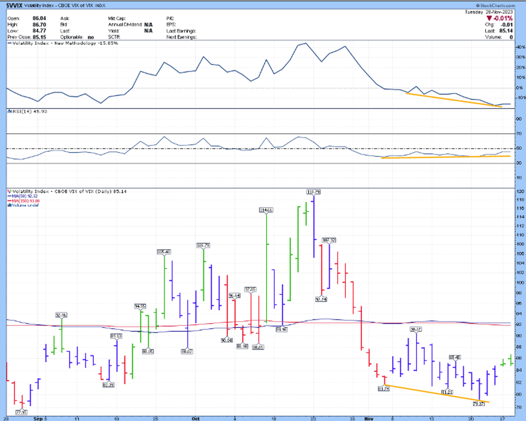This screenshot has width=526, height=421.
Task: Click the Chg -0.01 value
Action: pos(507,25)
